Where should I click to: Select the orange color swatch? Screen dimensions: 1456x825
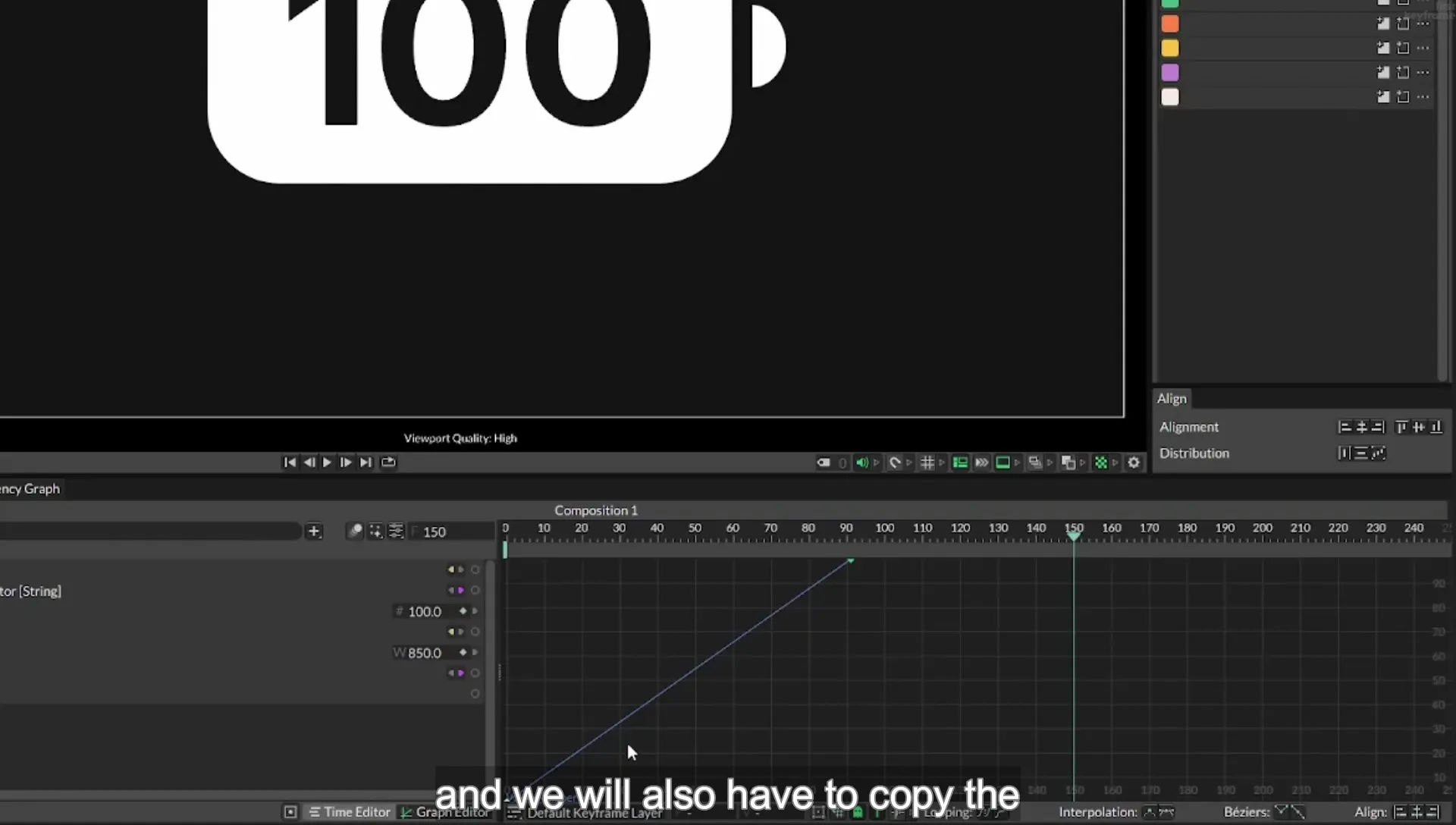[1170, 24]
